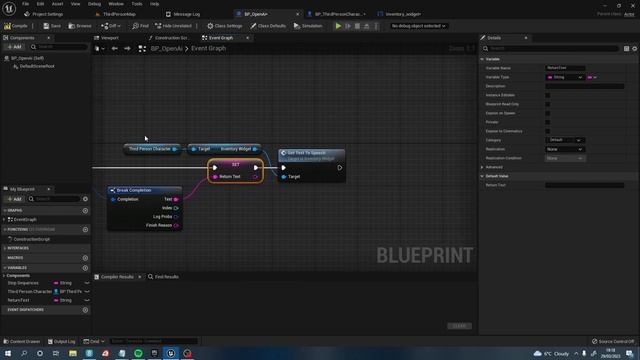Image resolution: width=640 pixels, height=360 pixels.
Task: Click the Find magnifier icon in toolbar
Action: click(136, 26)
